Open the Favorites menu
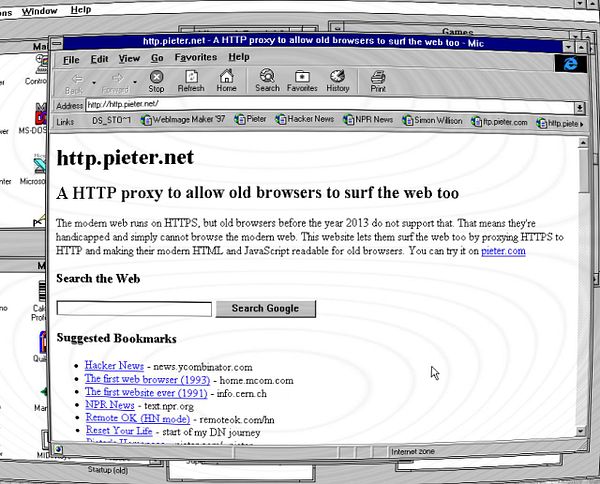 click(x=196, y=57)
